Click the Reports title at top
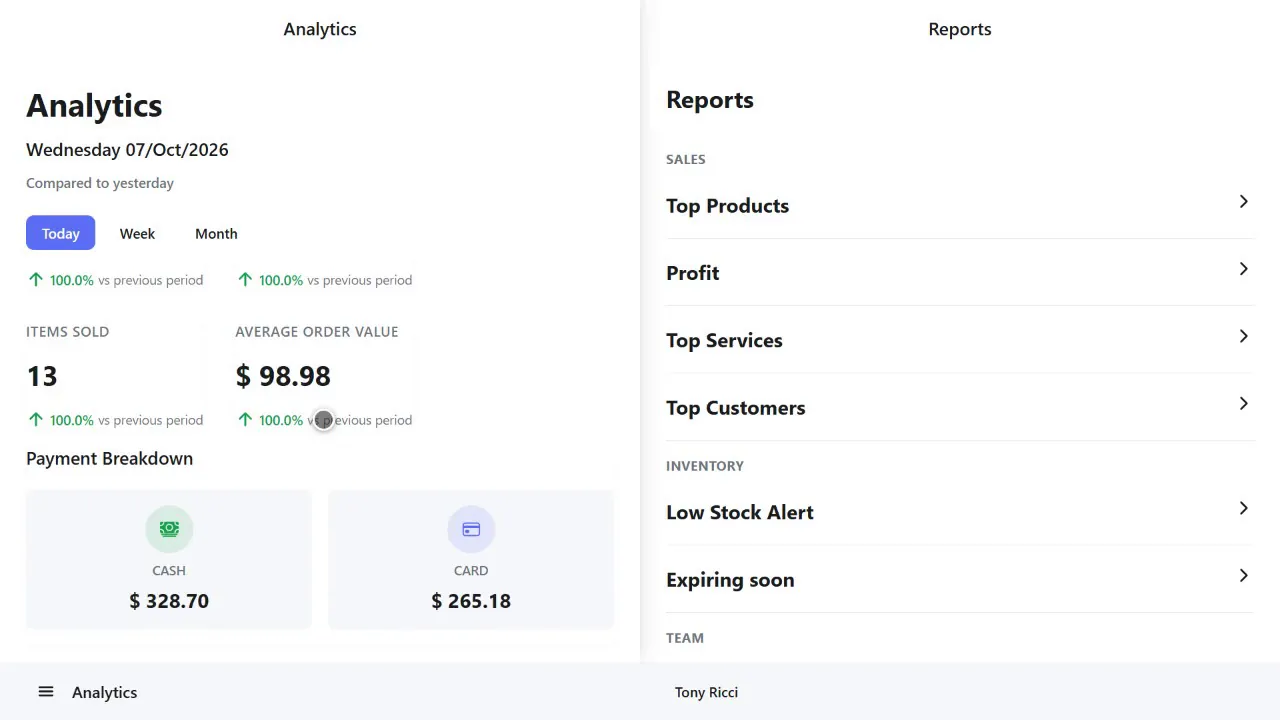This screenshot has width=1280, height=720. [960, 29]
